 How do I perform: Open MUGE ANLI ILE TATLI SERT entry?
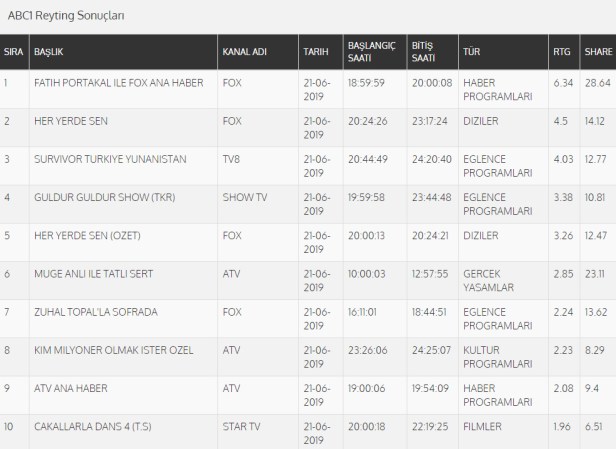click(x=101, y=273)
